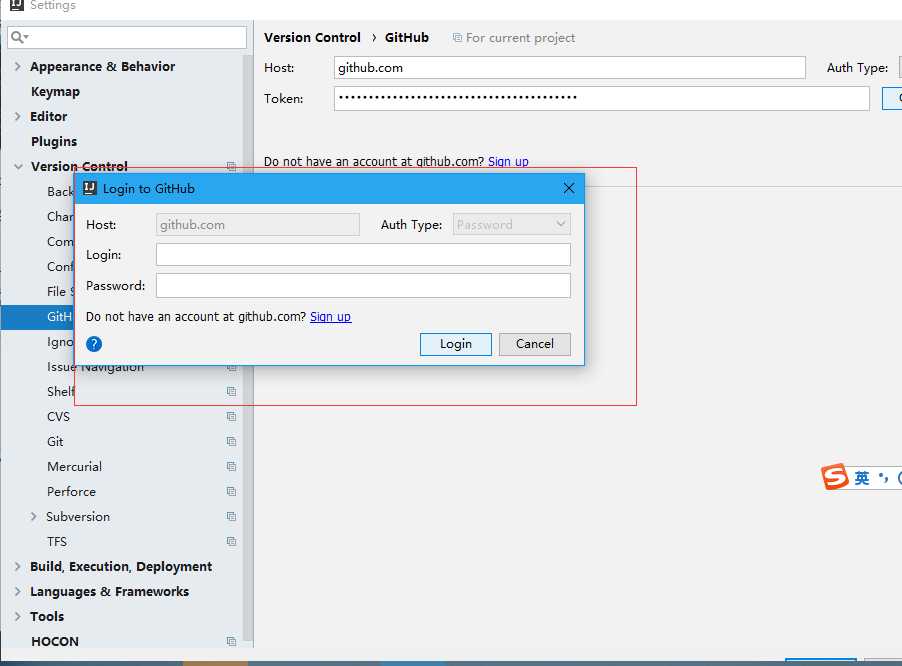Click the For current project icon
Screen dimensions: 902x666
(457, 38)
